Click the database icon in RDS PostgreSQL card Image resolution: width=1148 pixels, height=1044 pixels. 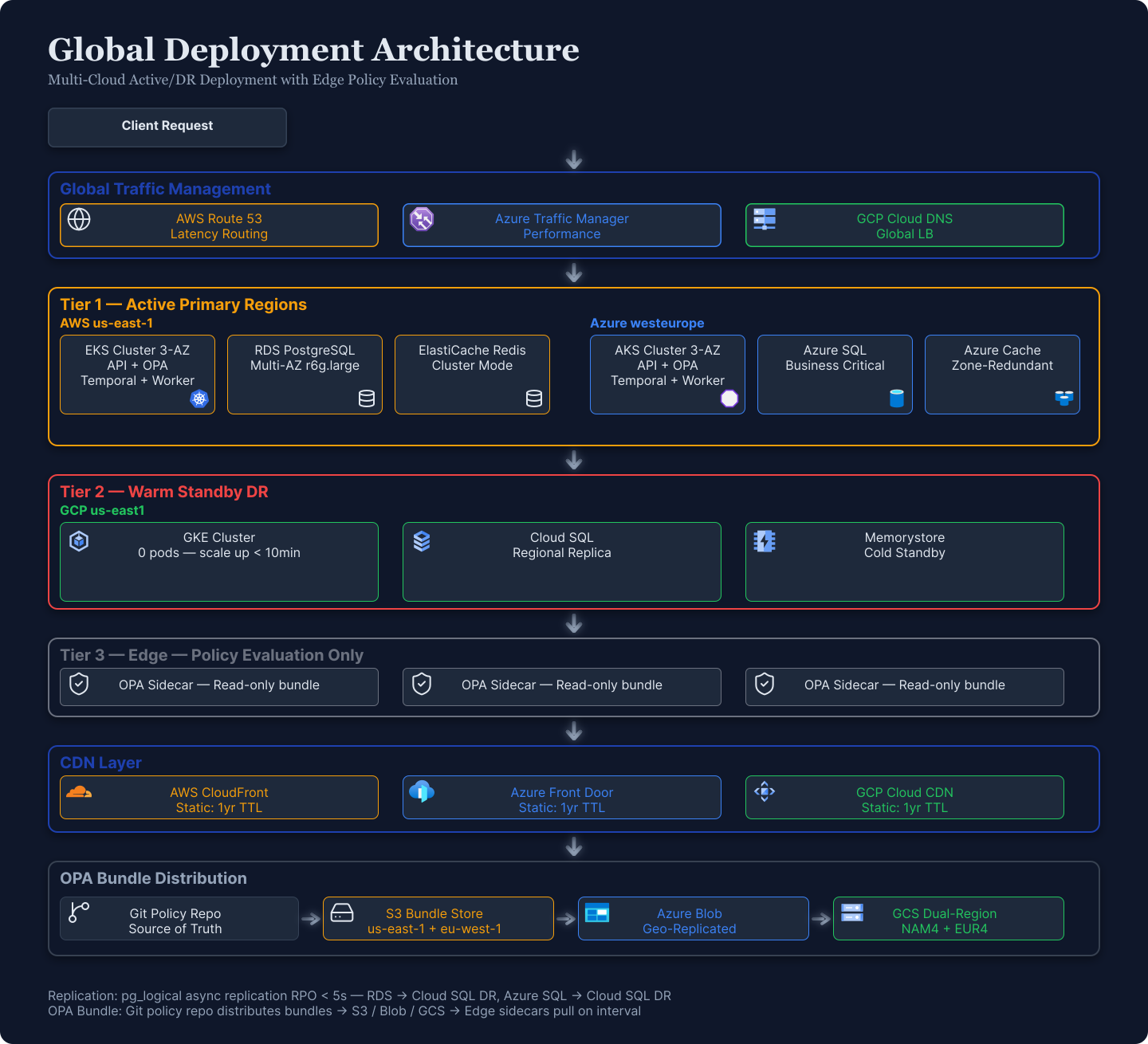click(367, 399)
